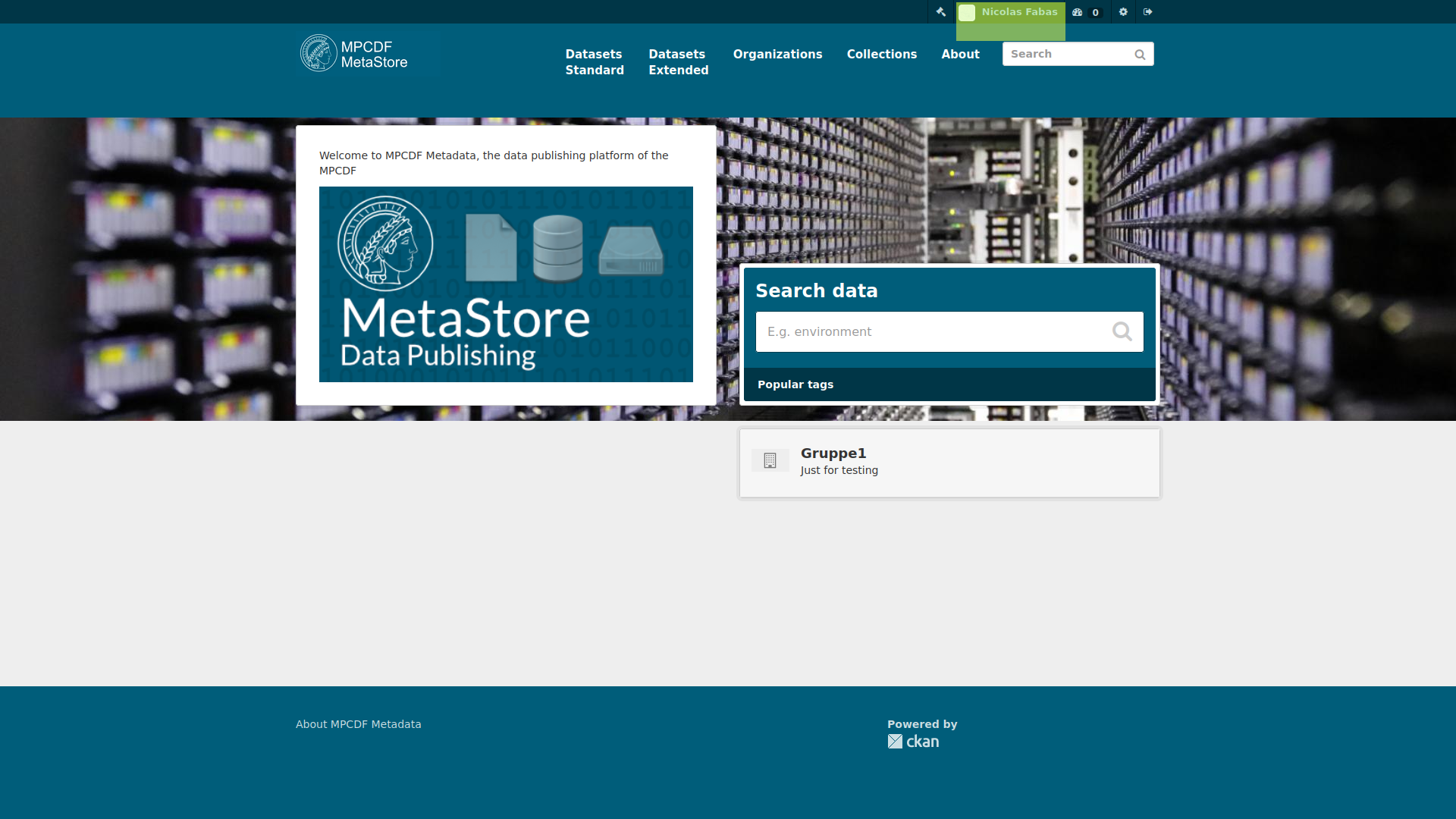Image resolution: width=1456 pixels, height=819 pixels.
Task: Click the Gruppe1 organization building icon
Action: coord(770,460)
